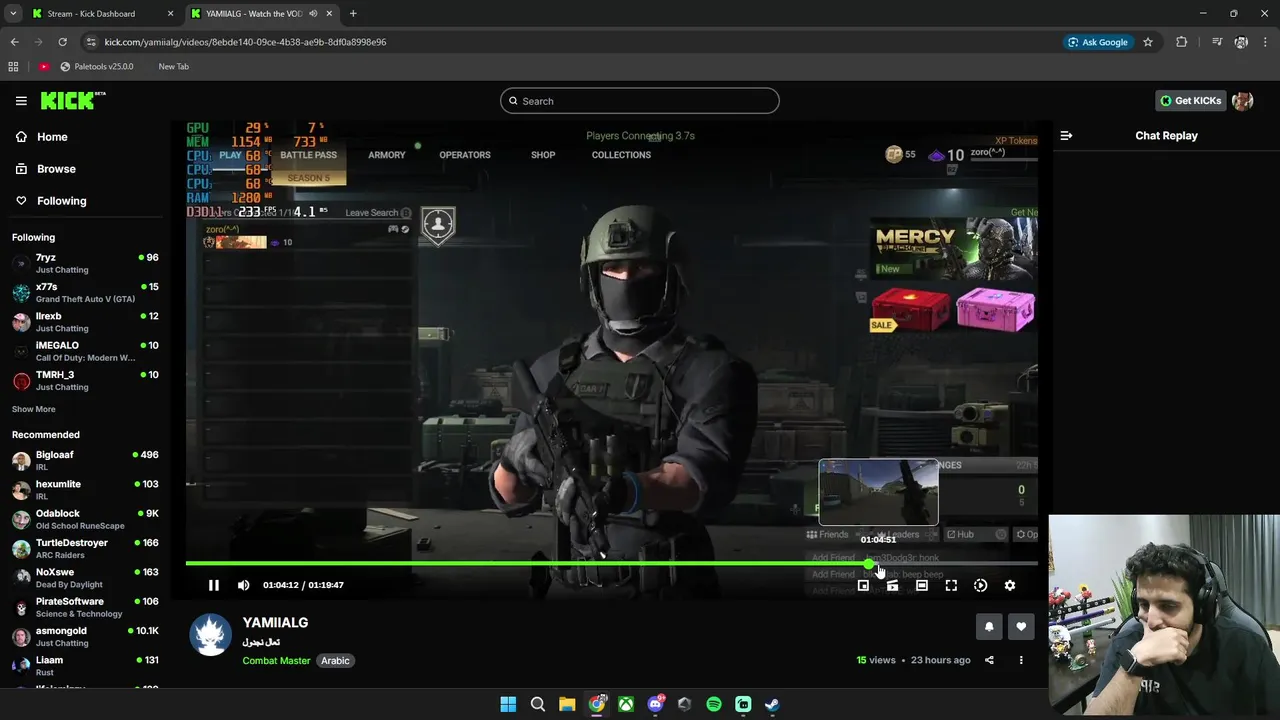The width and height of the screenshot is (1280, 720).
Task: Enter fullscreen on the video player
Action: pyautogui.click(x=951, y=585)
